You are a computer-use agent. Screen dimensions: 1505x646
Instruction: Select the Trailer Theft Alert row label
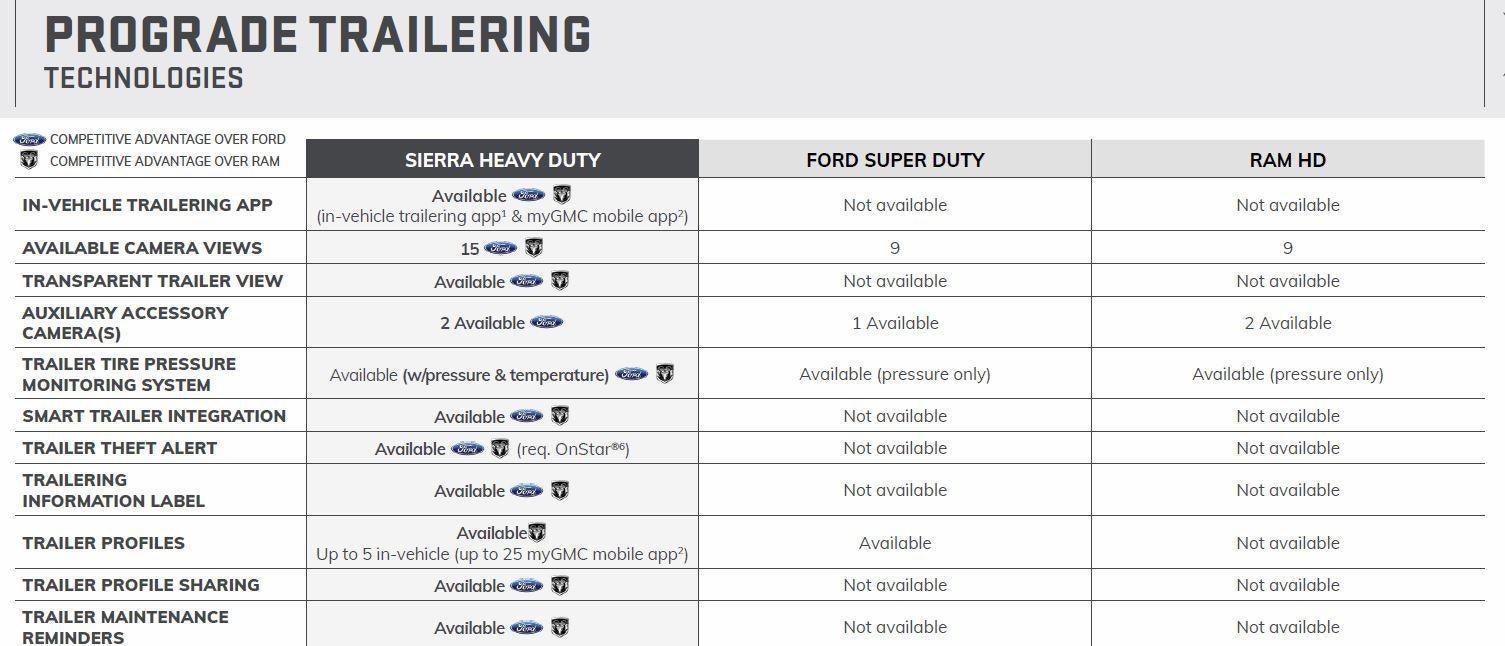pyautogui.click(x=119, y=448)
